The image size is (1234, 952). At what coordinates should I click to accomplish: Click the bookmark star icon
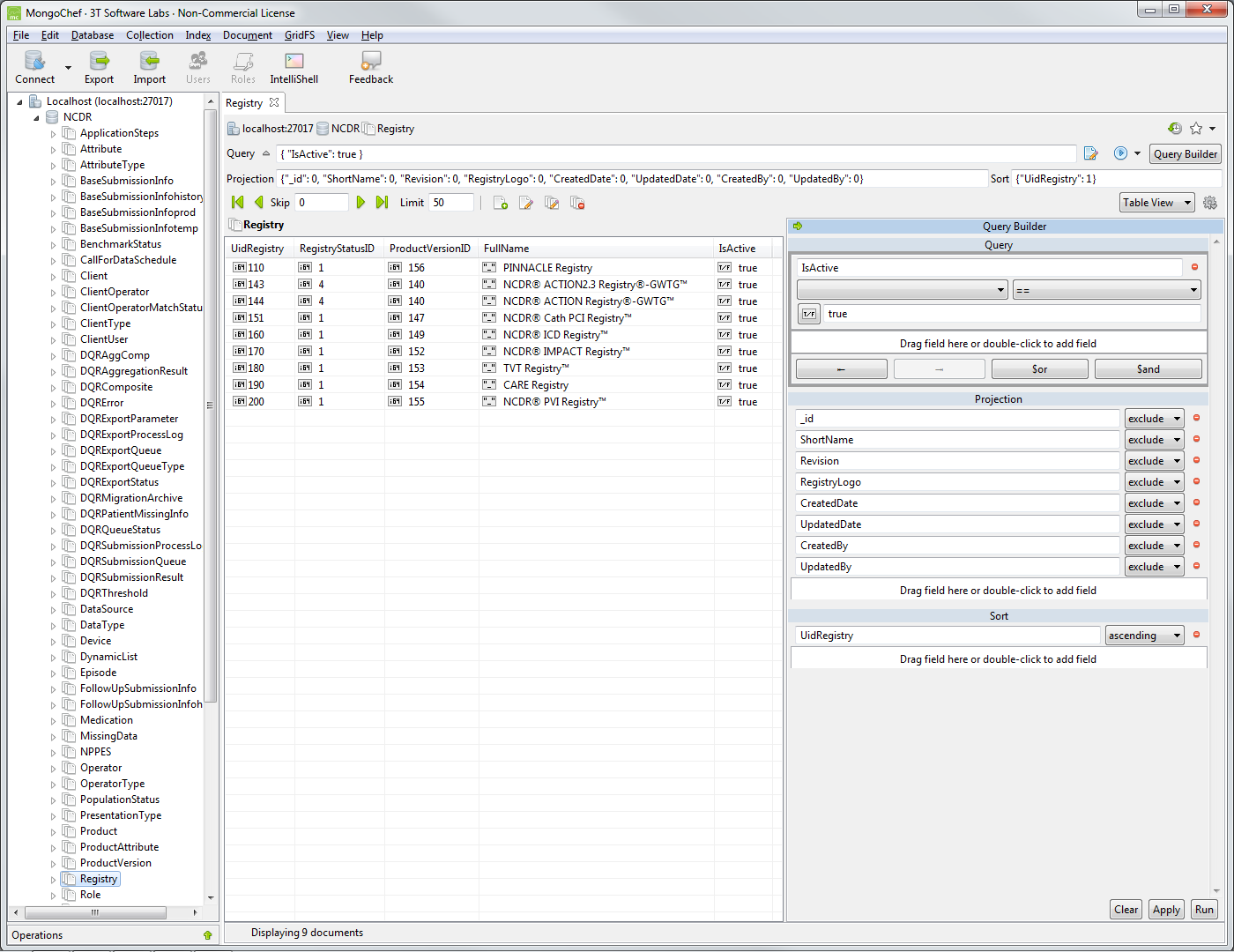(x=1196, y=129)
